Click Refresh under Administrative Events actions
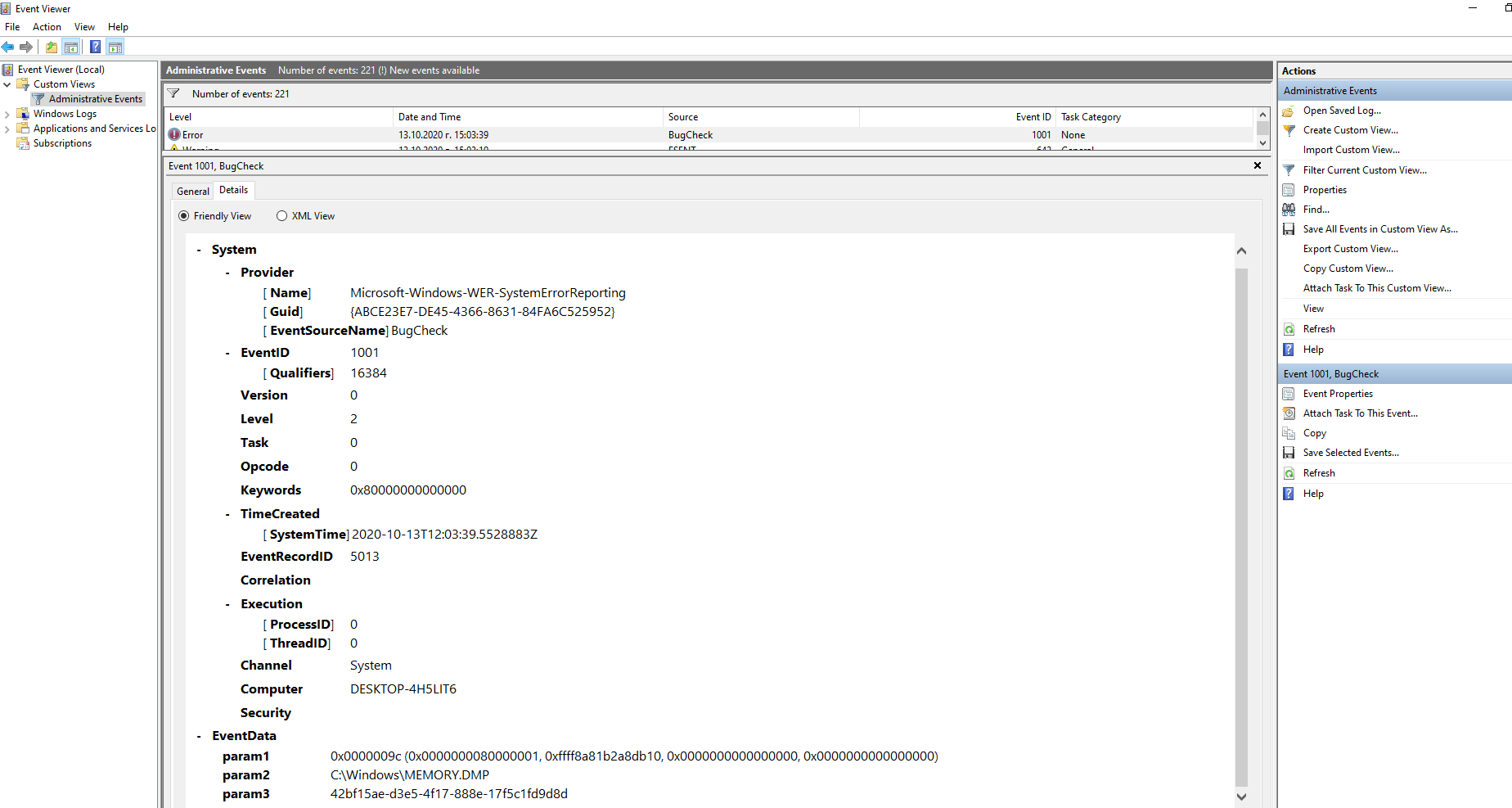 tap(1319, 329)
